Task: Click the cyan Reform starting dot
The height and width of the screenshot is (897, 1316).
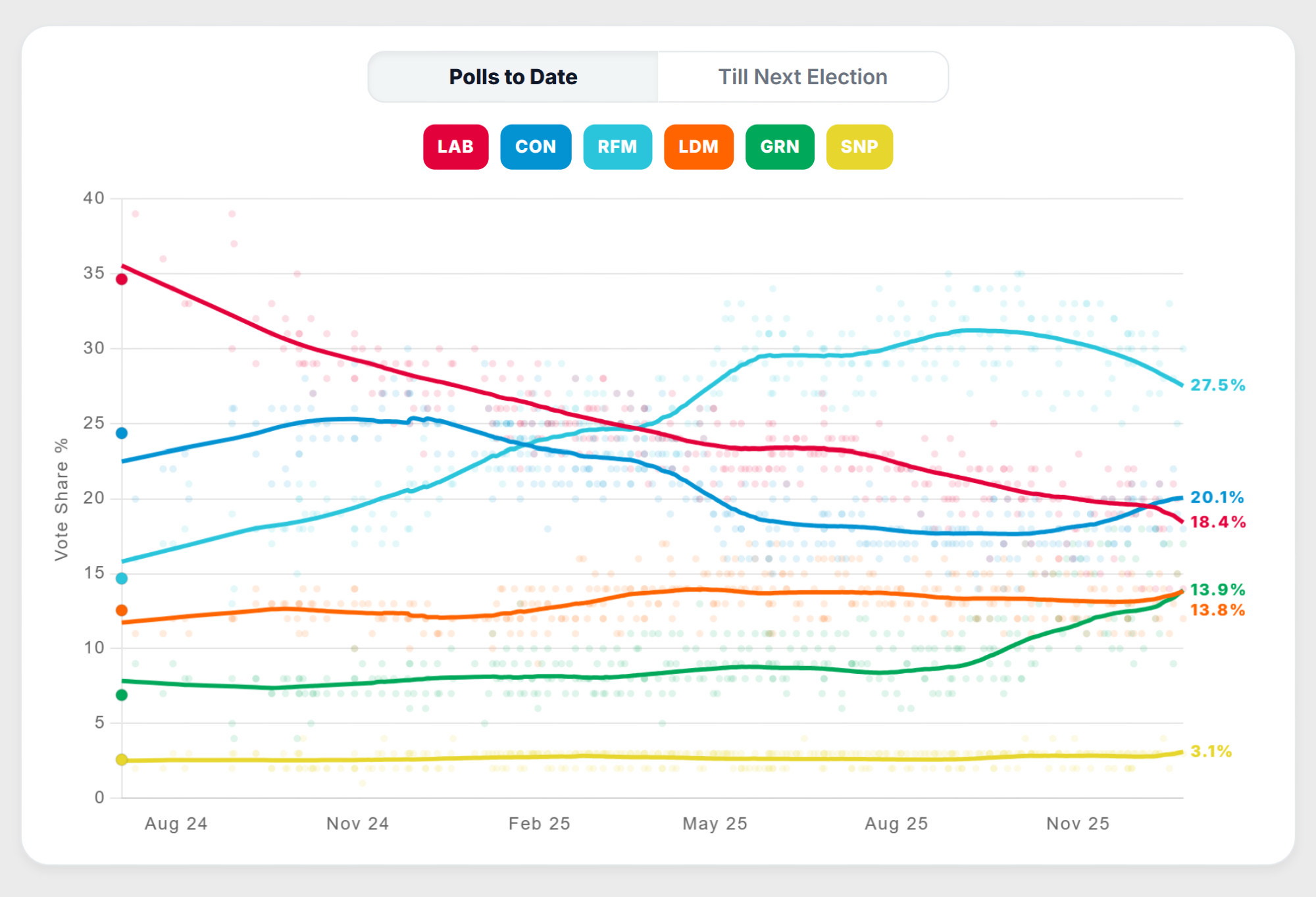Action: click(x=122, y=578)
